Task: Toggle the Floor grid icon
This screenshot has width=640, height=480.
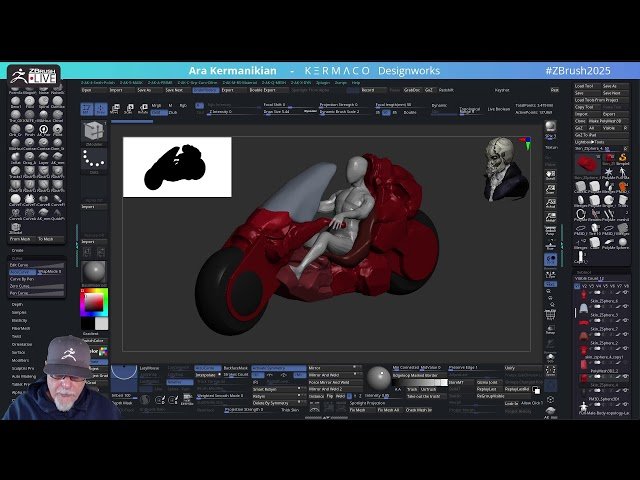Action: point(550,245)
